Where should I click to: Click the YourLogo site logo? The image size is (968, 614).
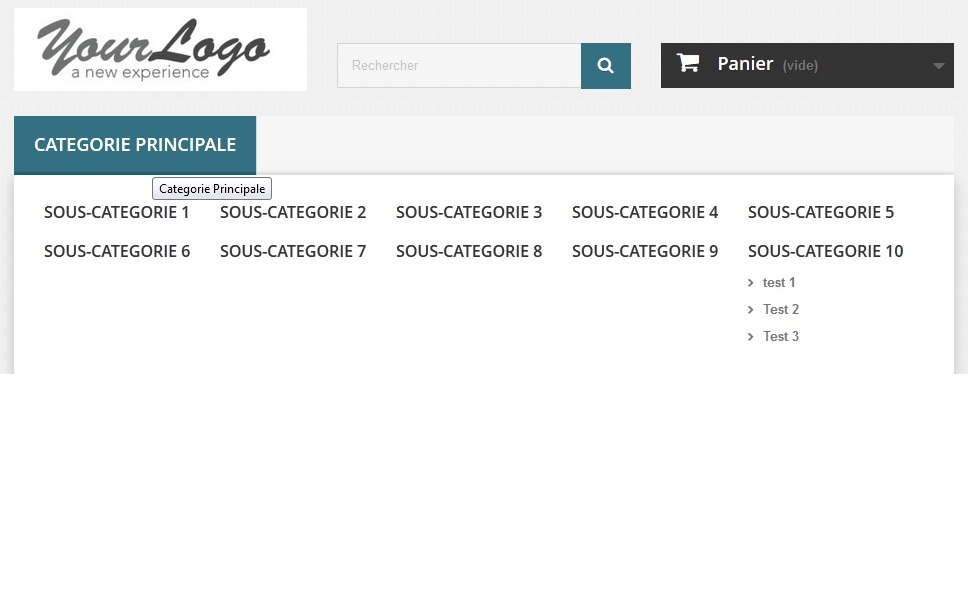tap(160, 49)
